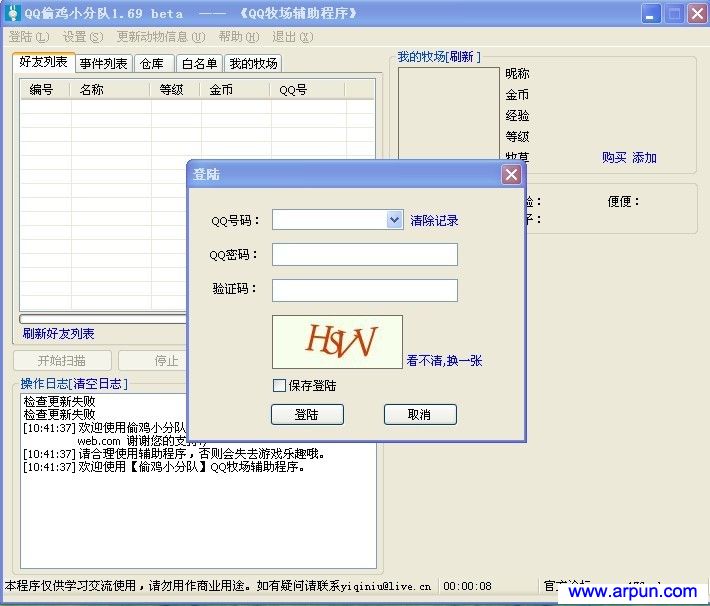Click the 经验 label in 我的牧场
The height and width of the screenshot is (606, 710).
point(517,115)
